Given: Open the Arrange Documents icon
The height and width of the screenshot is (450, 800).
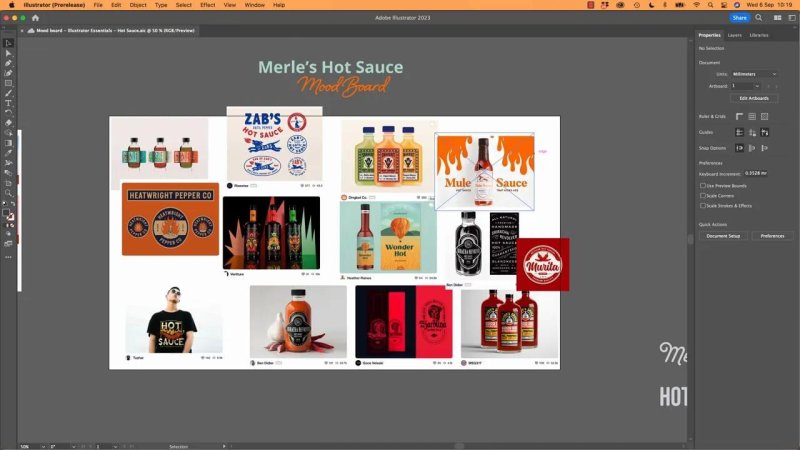Looking at the screenshot, I should 778,18.
